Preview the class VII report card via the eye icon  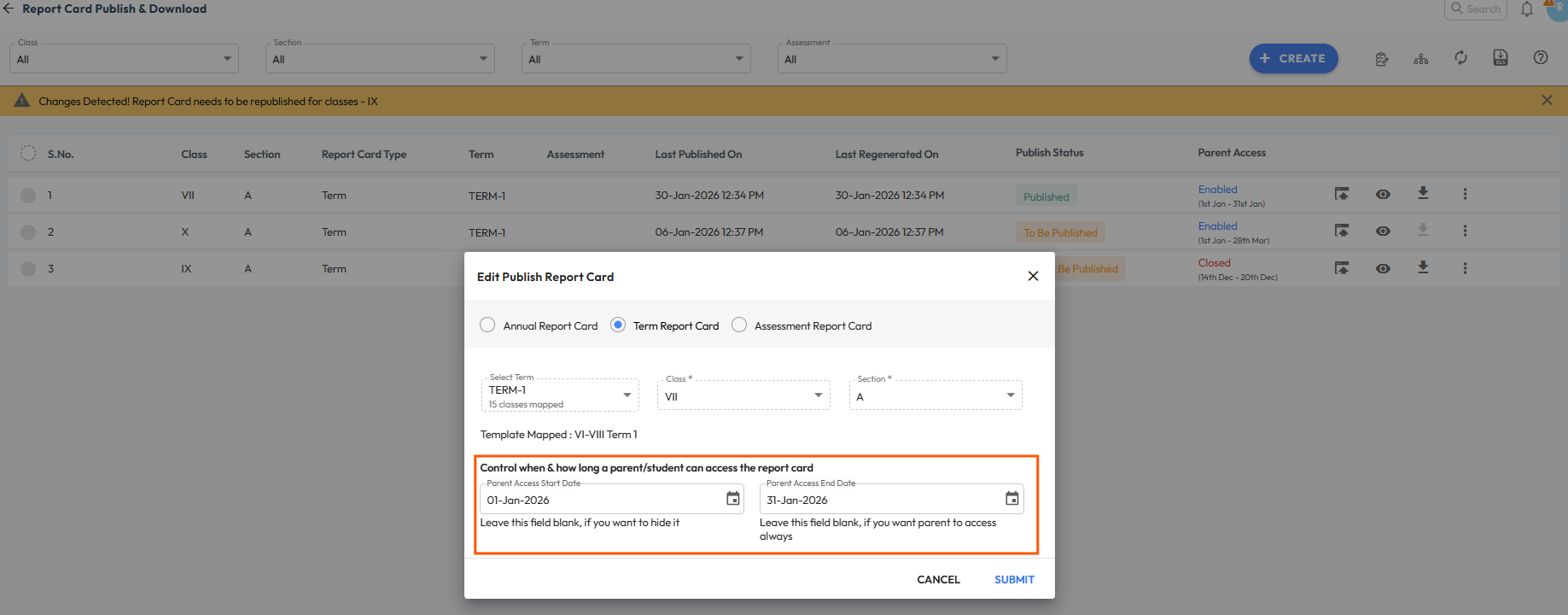coord(1383,195)
